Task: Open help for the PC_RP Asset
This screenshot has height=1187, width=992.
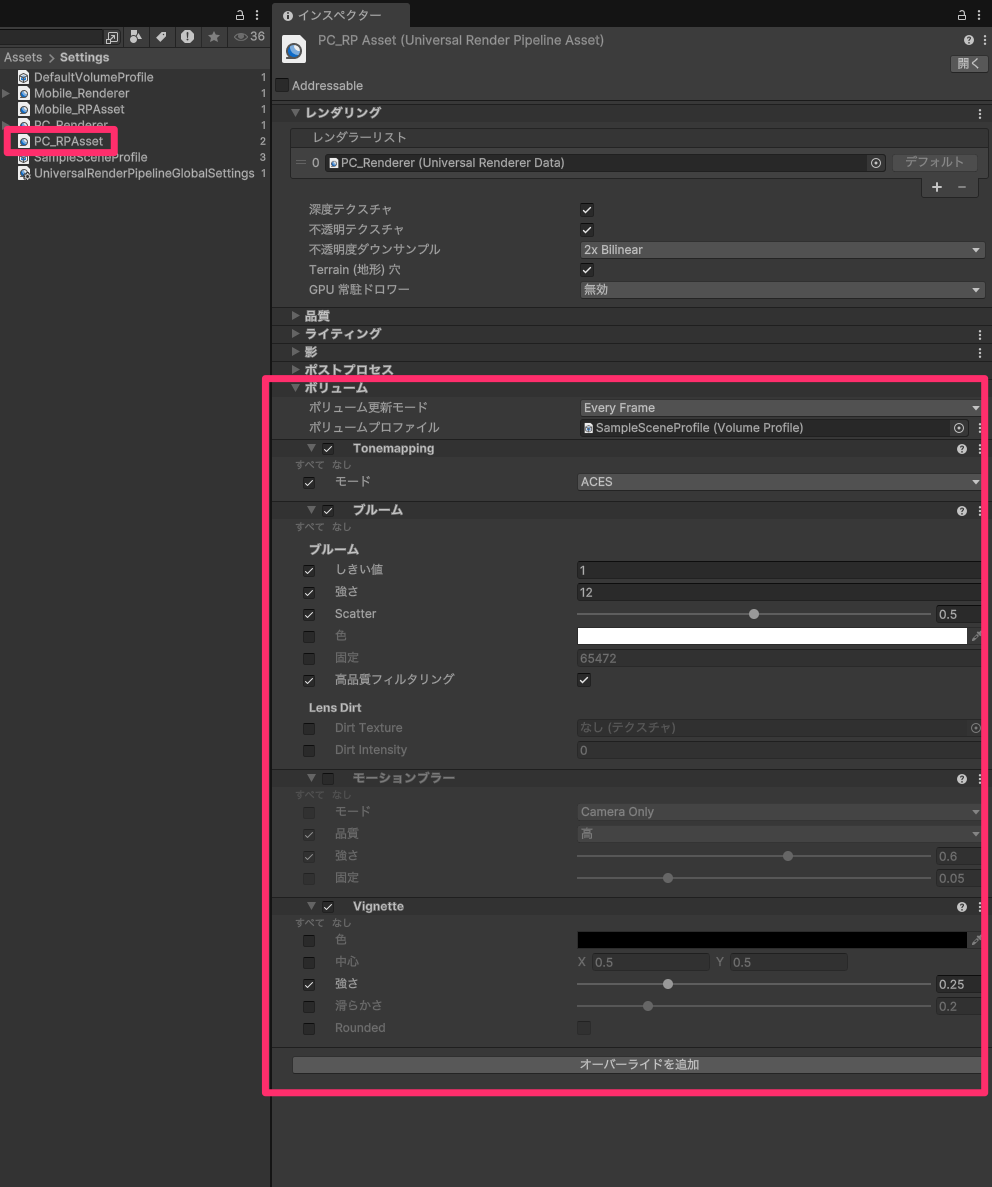Action: pyautogui.click(x=969, y=40)
